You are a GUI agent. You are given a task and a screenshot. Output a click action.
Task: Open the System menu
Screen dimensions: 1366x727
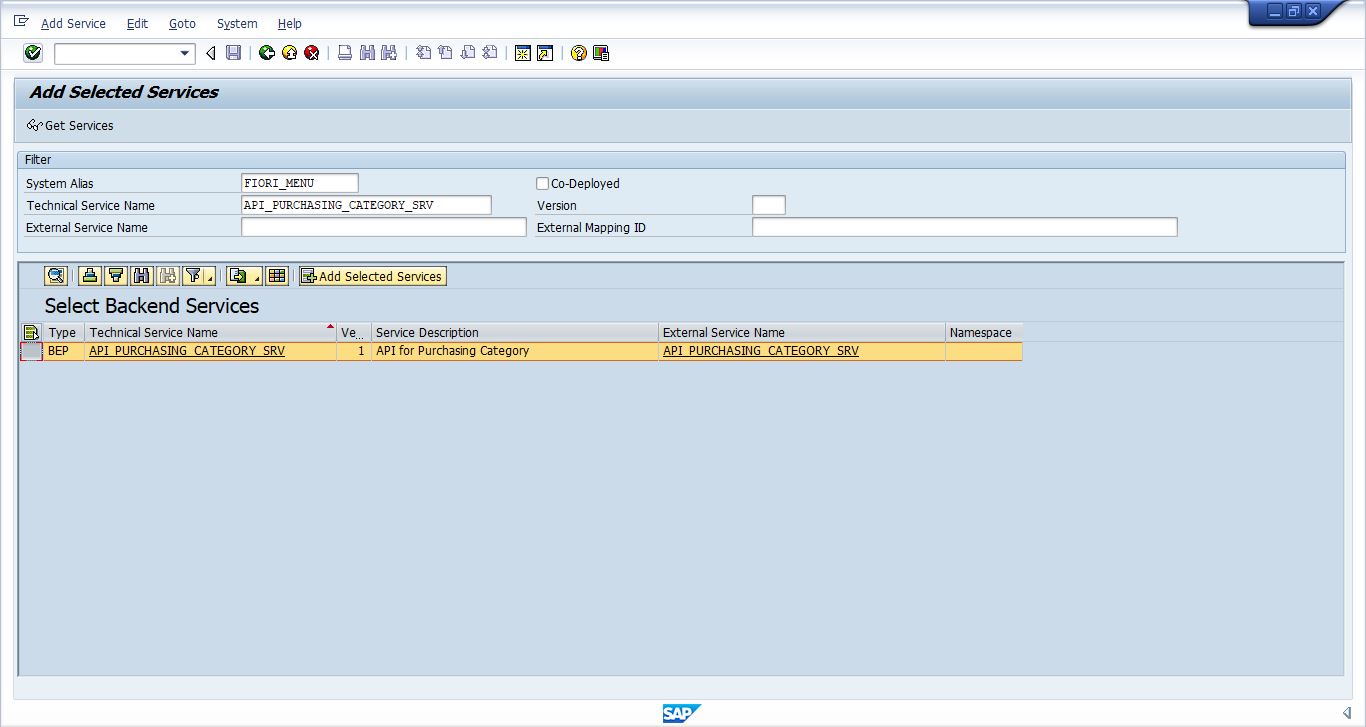click(x=237, y=23)
